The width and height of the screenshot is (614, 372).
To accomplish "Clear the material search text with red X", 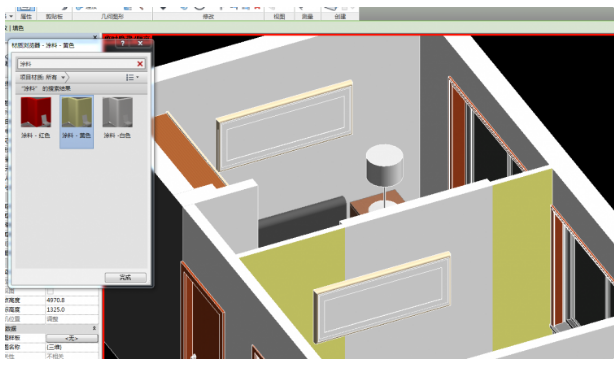I will click(140, 63).
